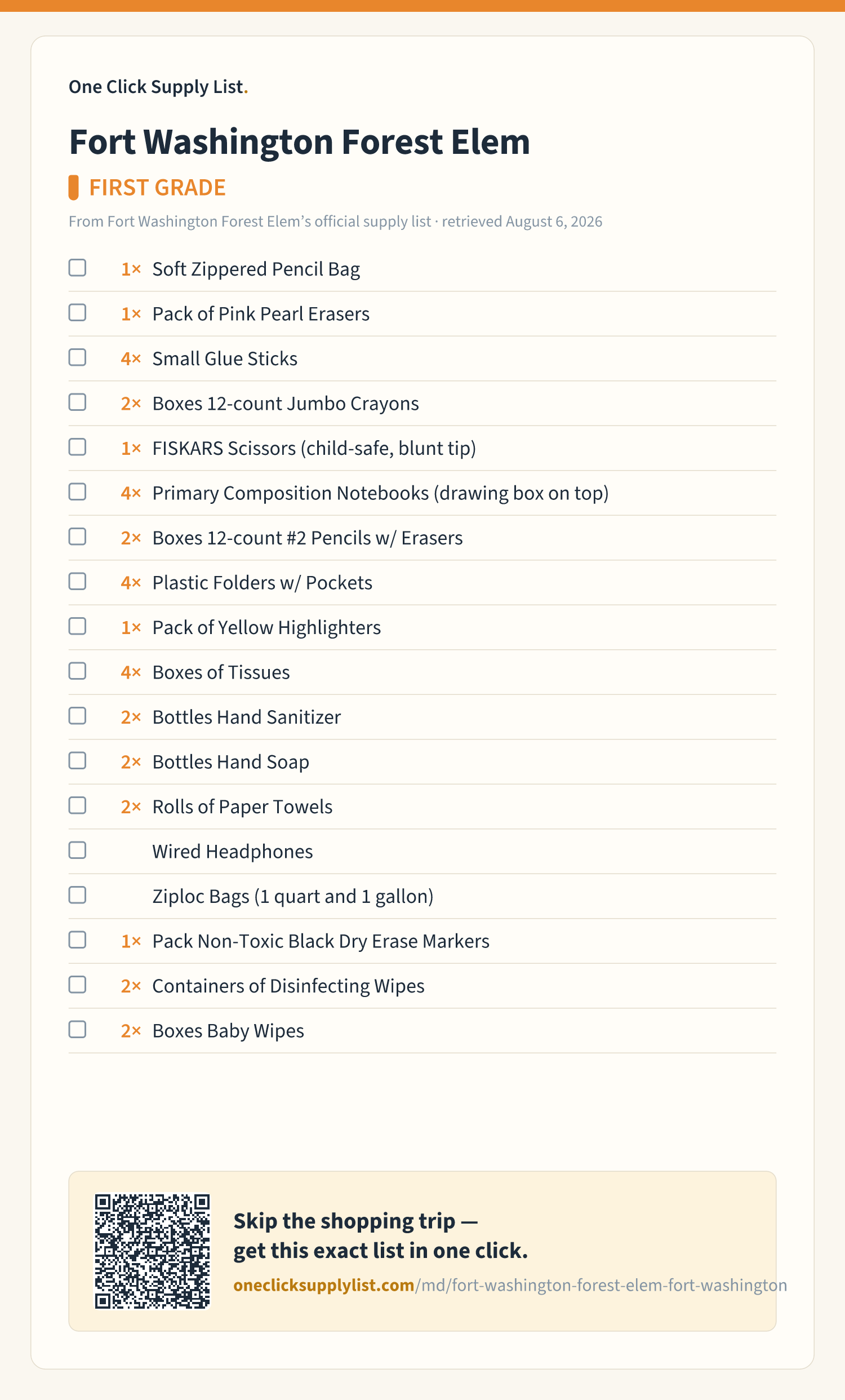Check Black Dry Erase Markers box

pos(77,940)
